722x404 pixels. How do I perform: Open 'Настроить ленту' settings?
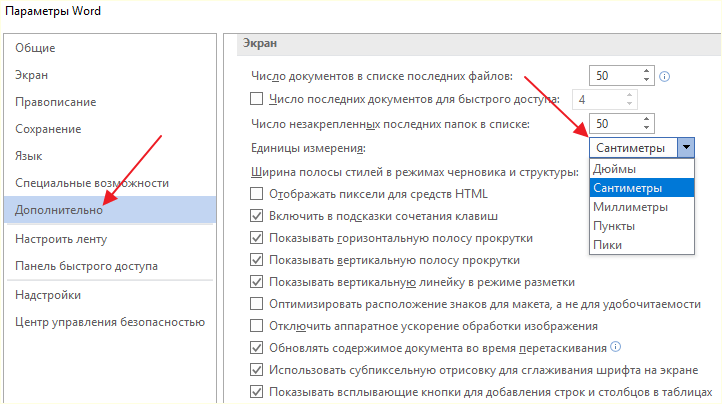(x=110, y=239)
